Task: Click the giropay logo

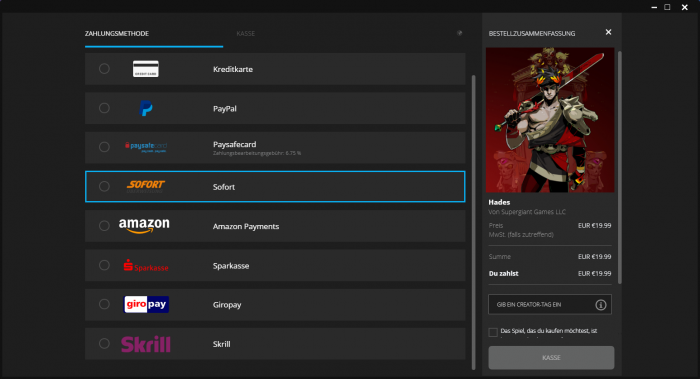Action: pos(146,304)
